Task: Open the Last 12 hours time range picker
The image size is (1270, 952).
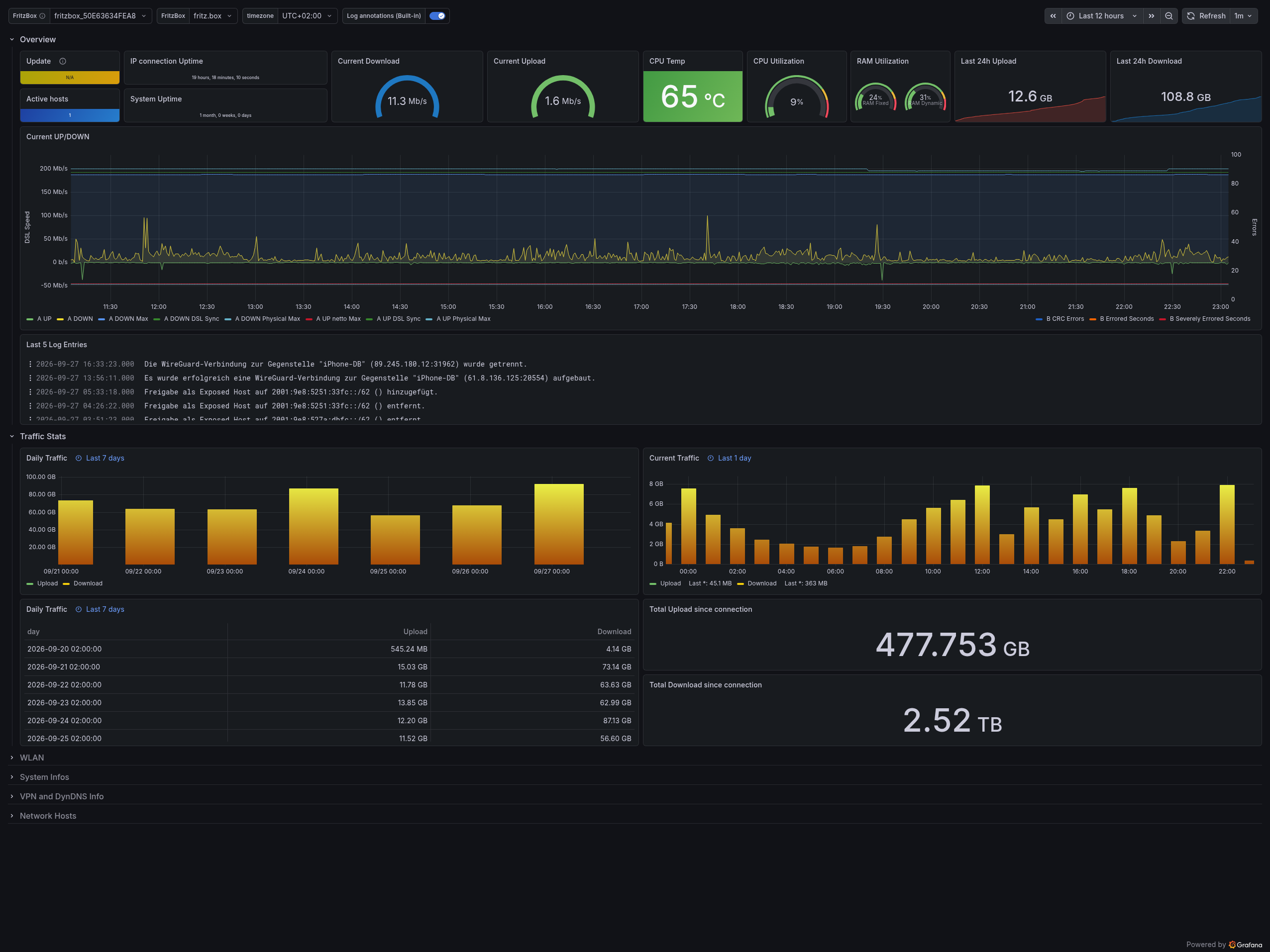Action: [1102, 16]
